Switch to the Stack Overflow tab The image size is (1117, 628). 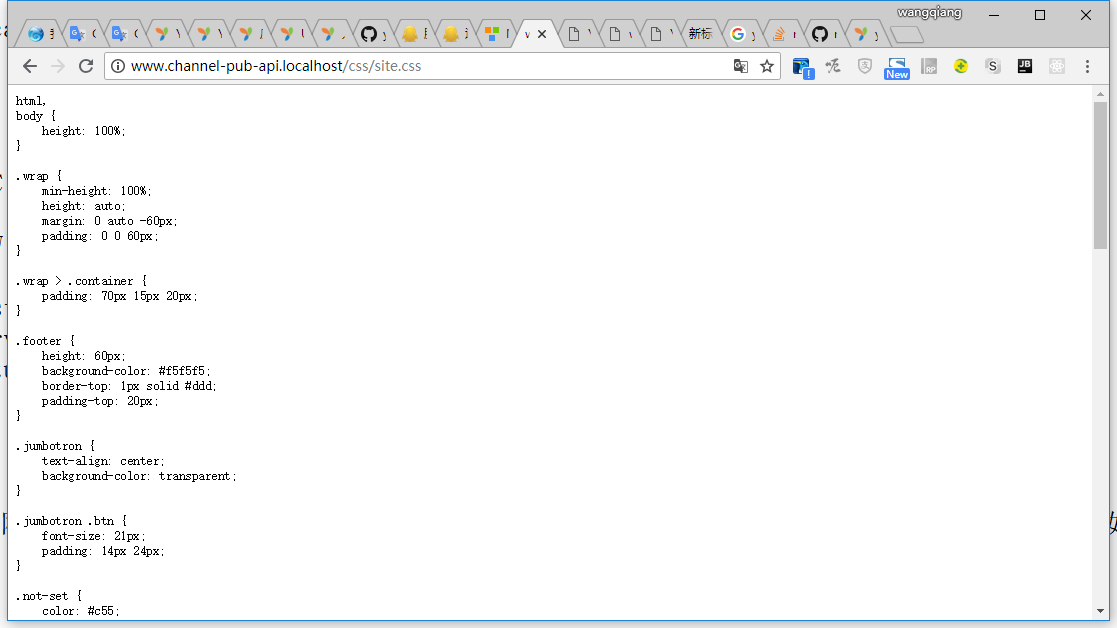pos(782,33)
